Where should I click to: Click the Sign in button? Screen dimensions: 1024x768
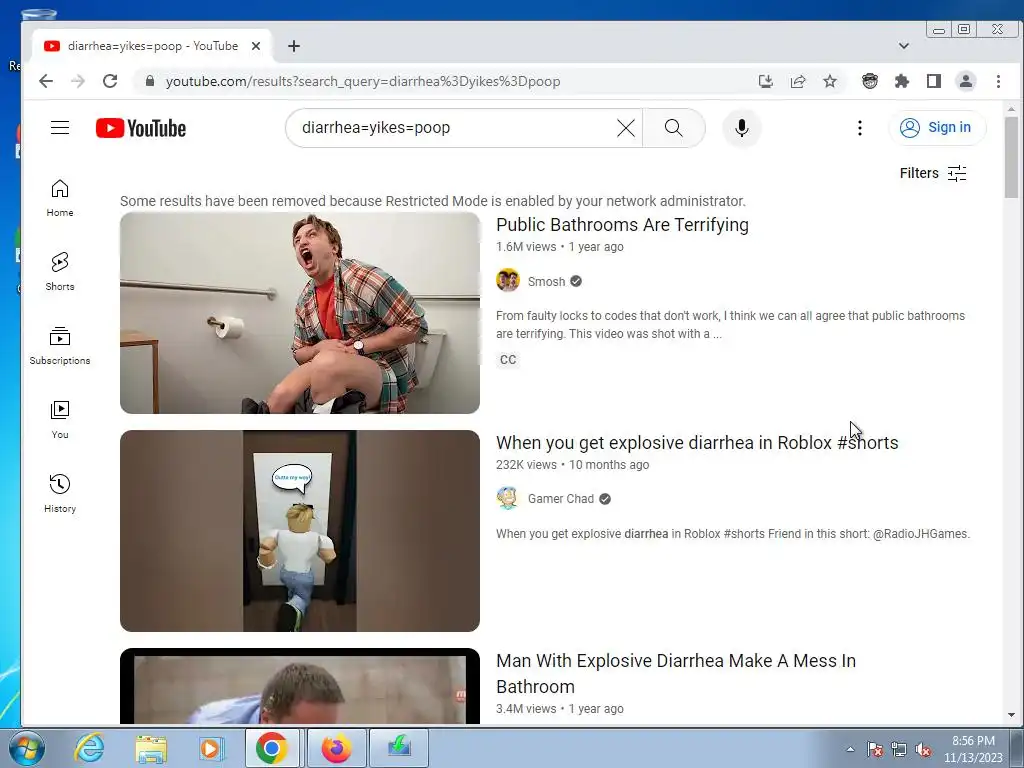click(x=937, y=127)
